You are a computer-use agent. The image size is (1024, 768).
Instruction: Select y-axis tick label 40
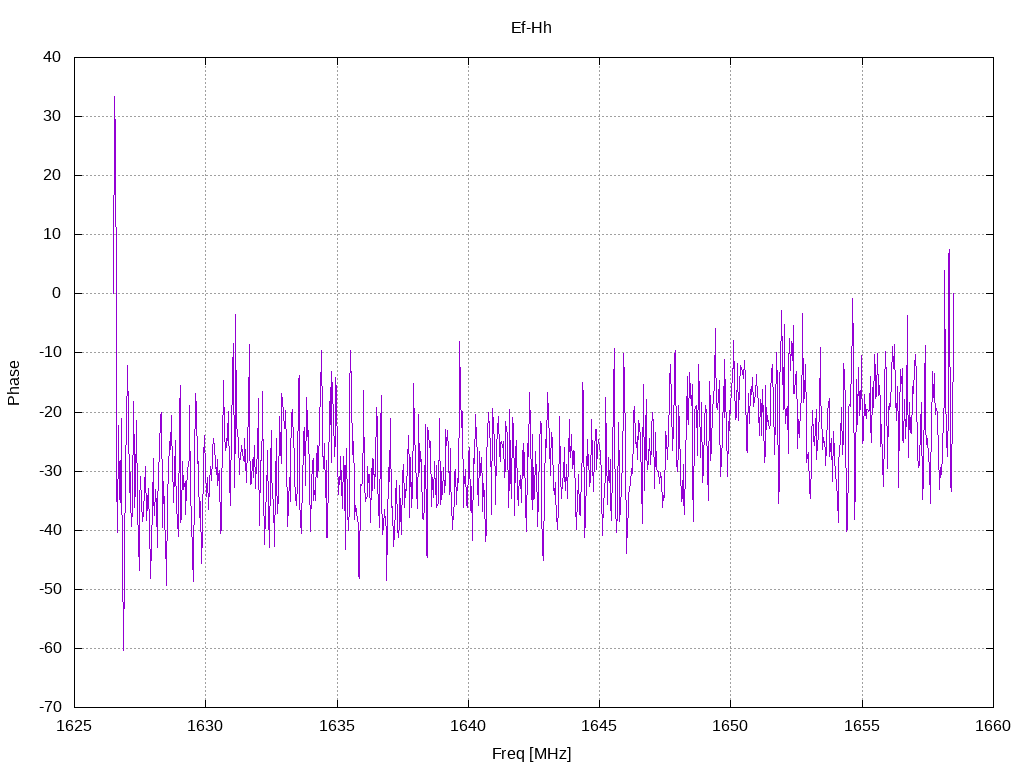(x=52, y=57)
